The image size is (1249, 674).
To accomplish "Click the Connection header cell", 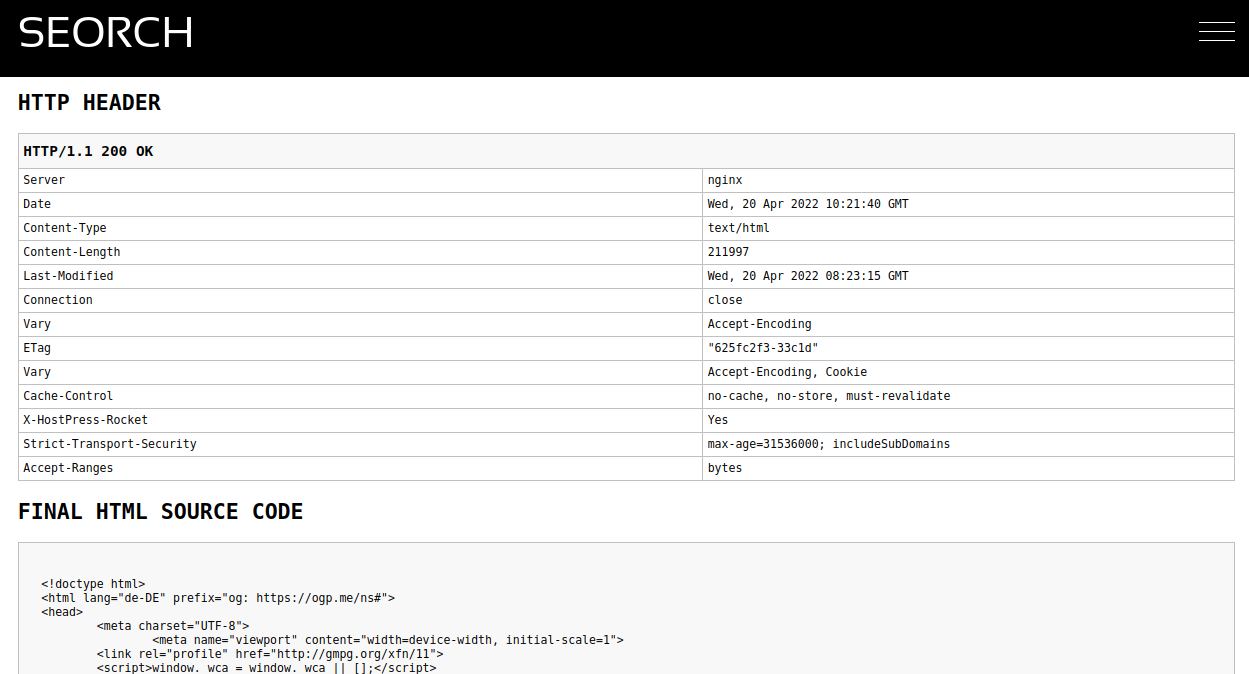I will click(361, 301).
